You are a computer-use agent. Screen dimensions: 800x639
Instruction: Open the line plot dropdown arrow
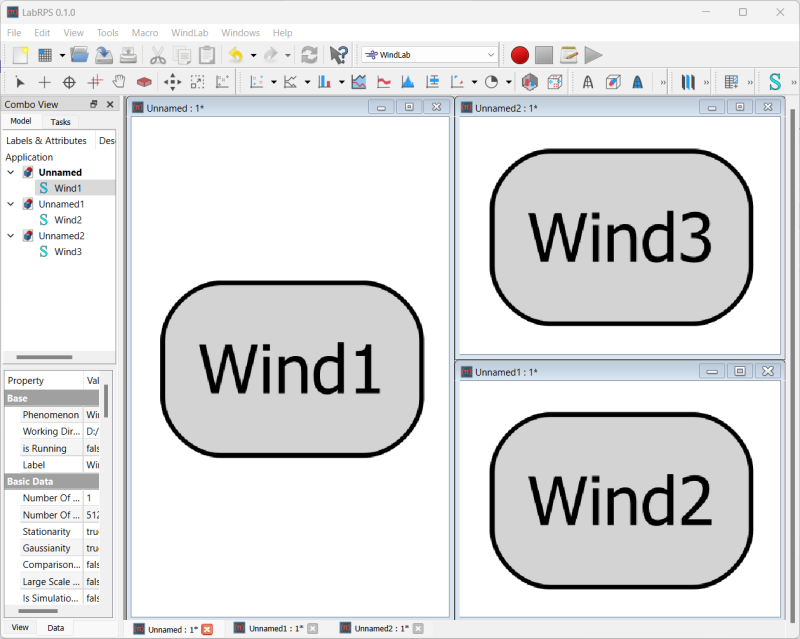pyautogui.click(x=307, y=82)
